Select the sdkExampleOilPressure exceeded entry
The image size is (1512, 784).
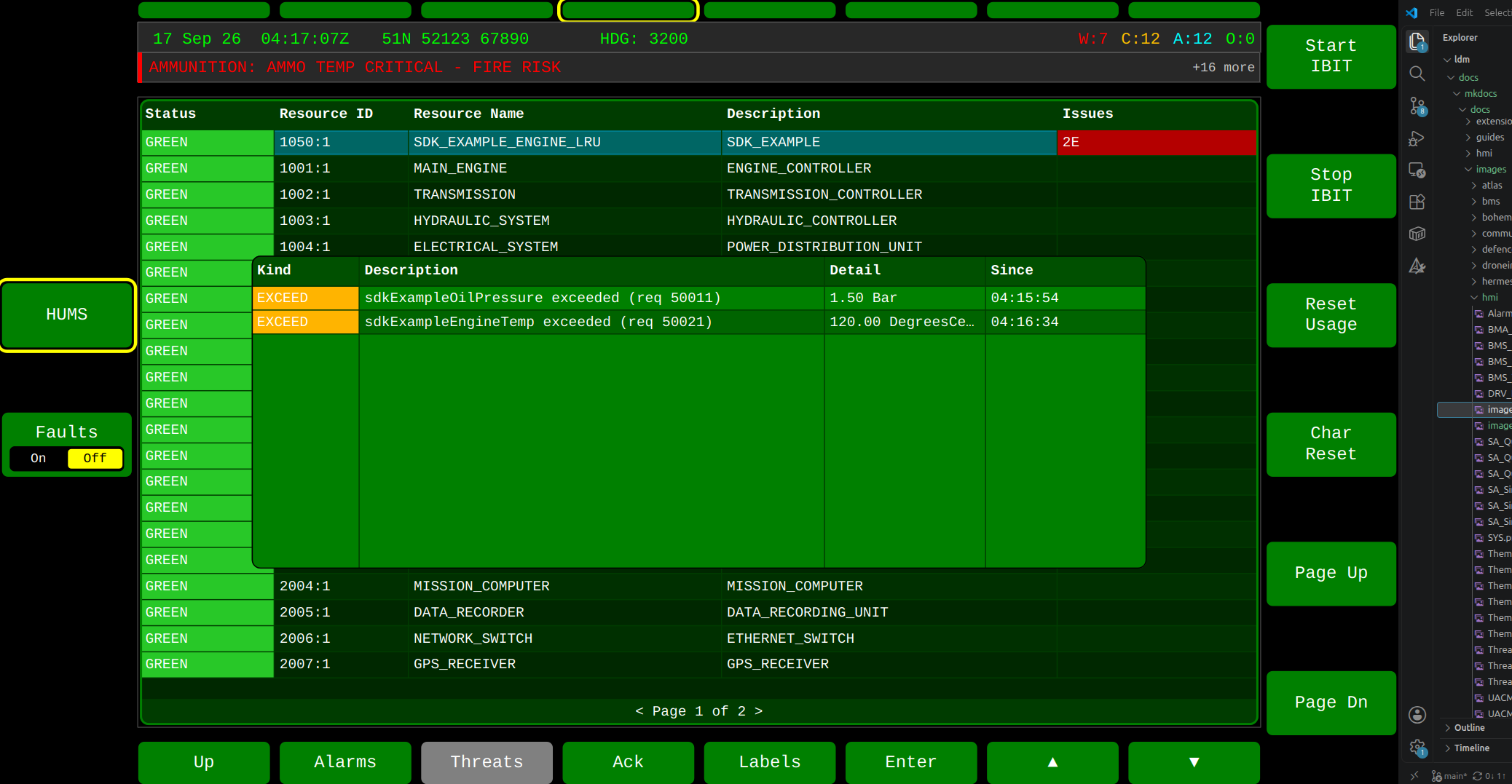pyautogui.click(x=698, y=298)
